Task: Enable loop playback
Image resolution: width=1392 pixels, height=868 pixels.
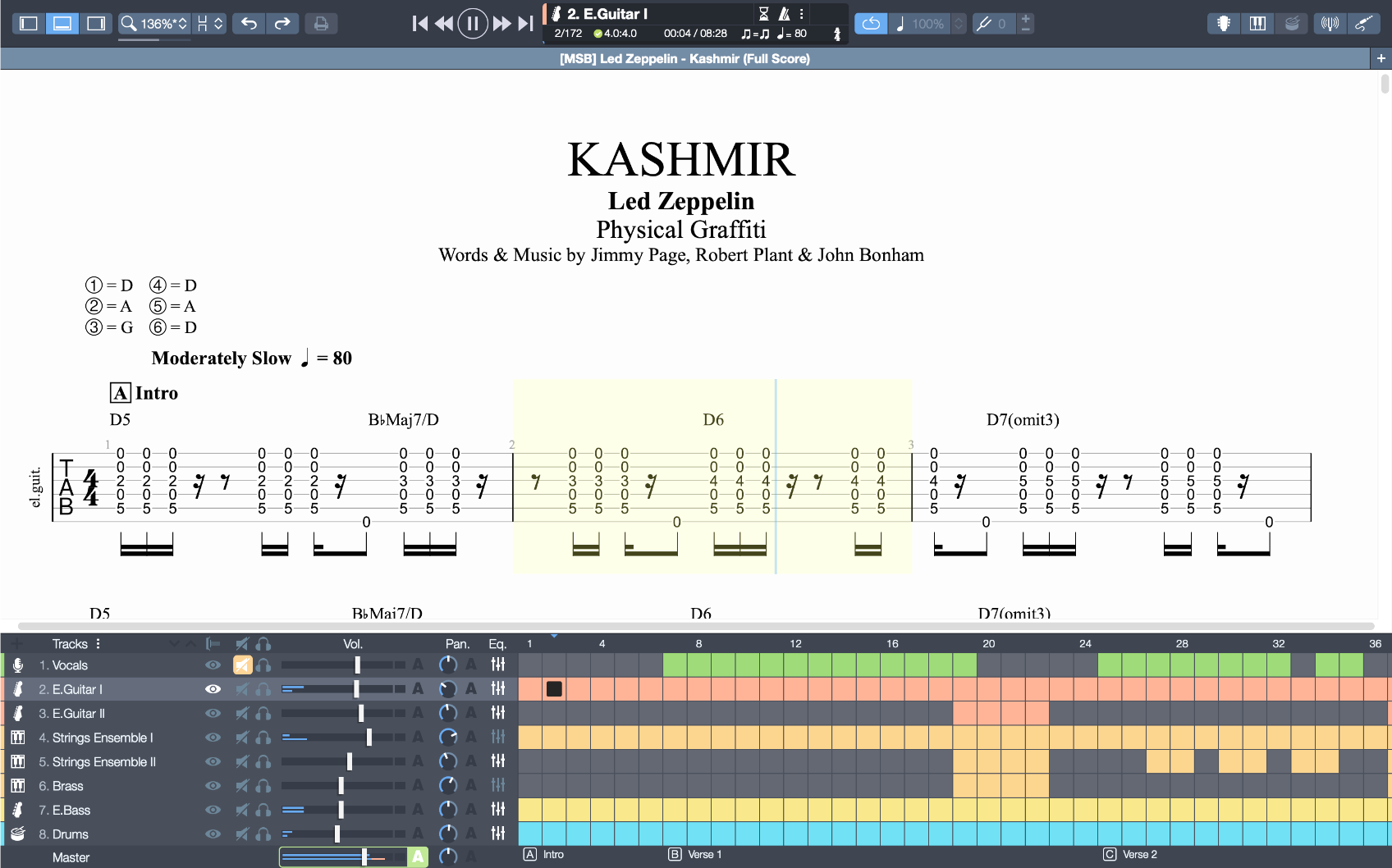Action: point(871,24)
